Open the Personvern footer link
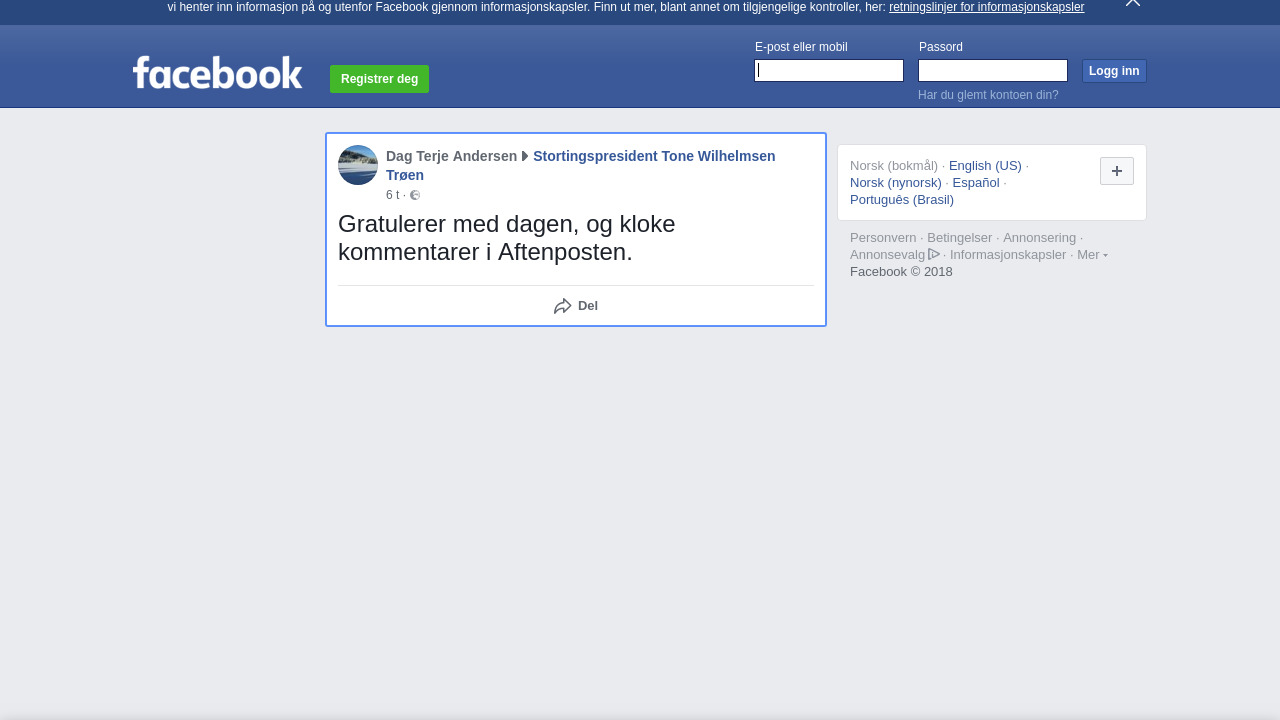Image resolution: width=1280 pixels, height=720 pixels. [883, 238]
